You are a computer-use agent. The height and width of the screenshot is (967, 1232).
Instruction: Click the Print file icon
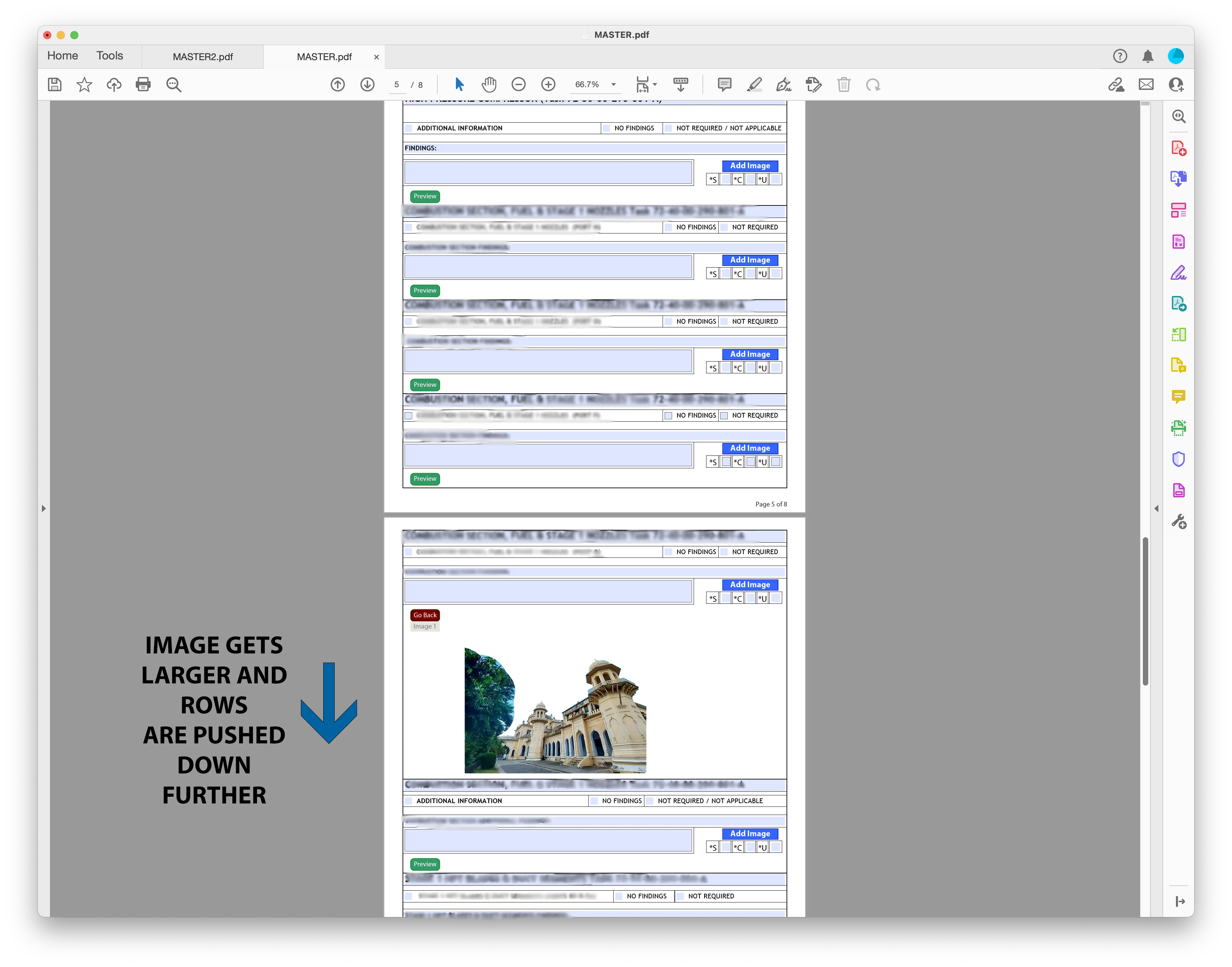tap(143, 85)
